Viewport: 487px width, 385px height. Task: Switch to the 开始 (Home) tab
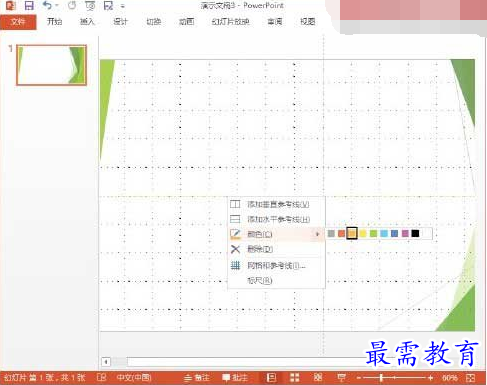tap(54, 22)
